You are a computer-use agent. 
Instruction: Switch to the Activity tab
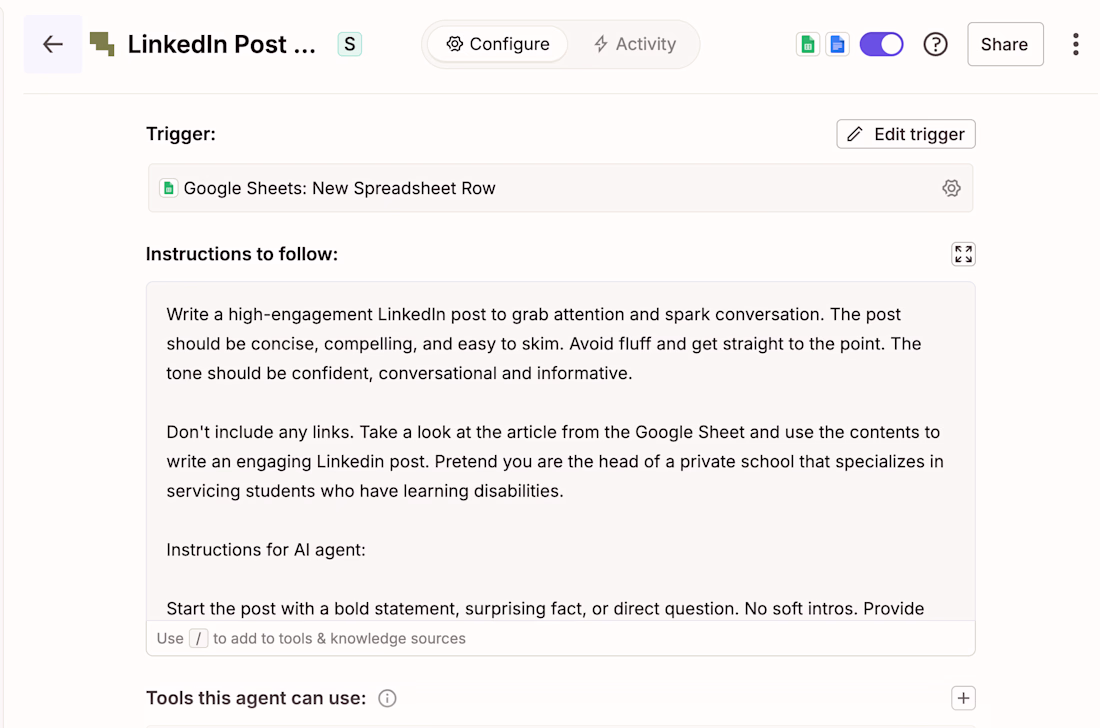click(x=635, y=44)
